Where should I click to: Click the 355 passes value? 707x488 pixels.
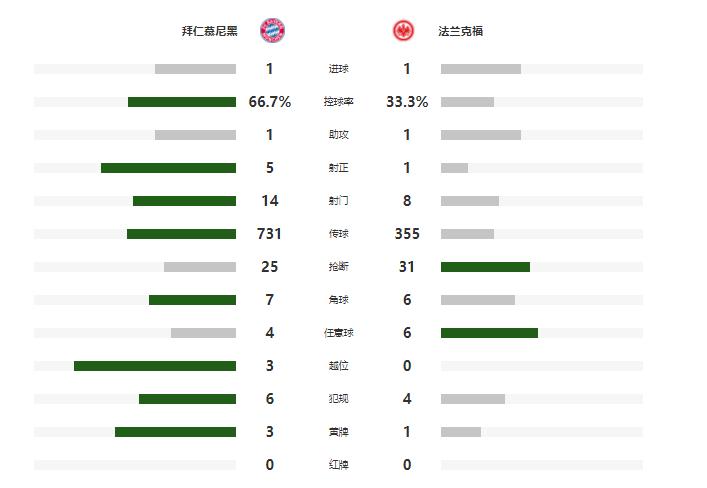click(x=407, y=234)
